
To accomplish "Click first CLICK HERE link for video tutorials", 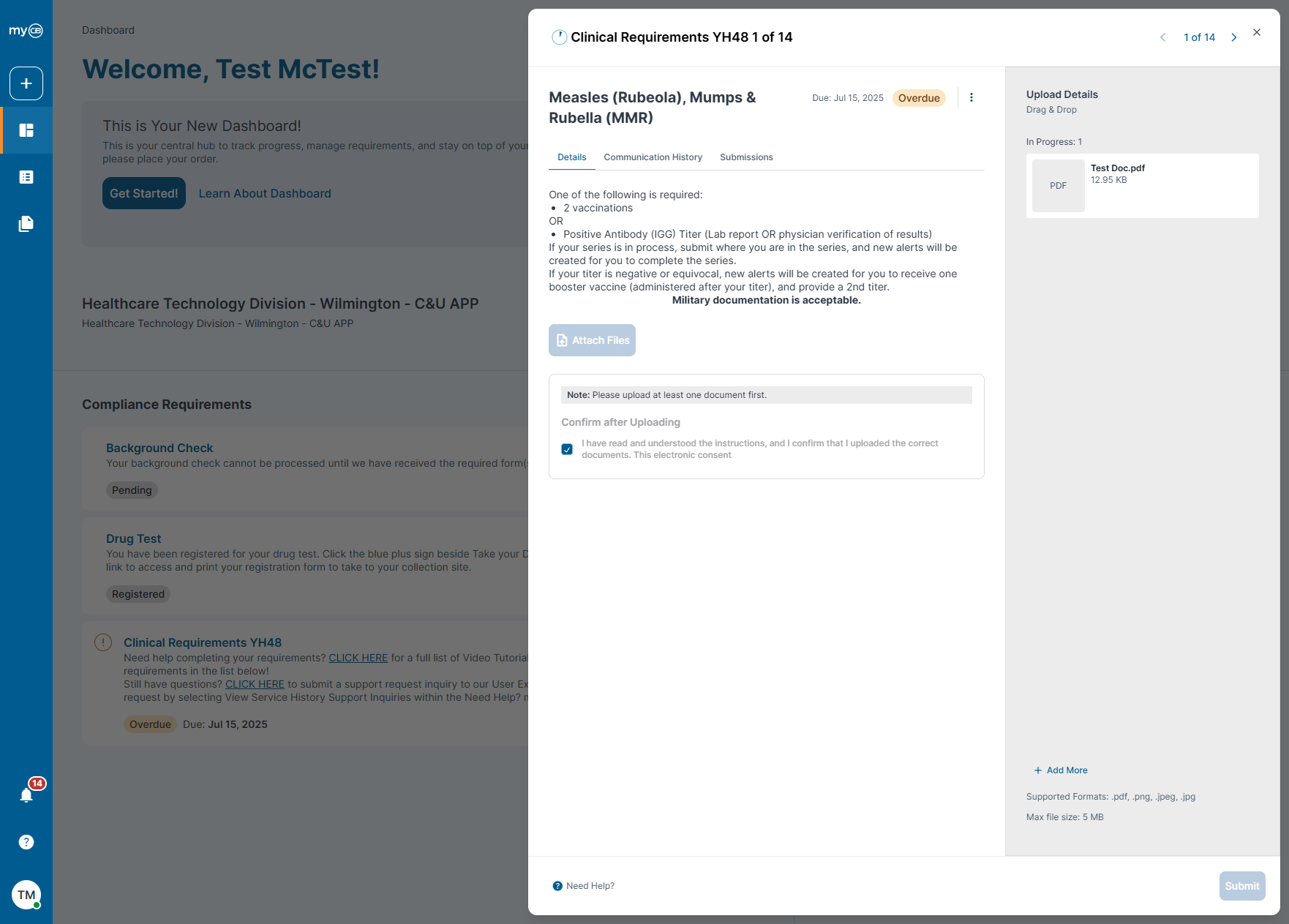I will [x=358, y=658].
